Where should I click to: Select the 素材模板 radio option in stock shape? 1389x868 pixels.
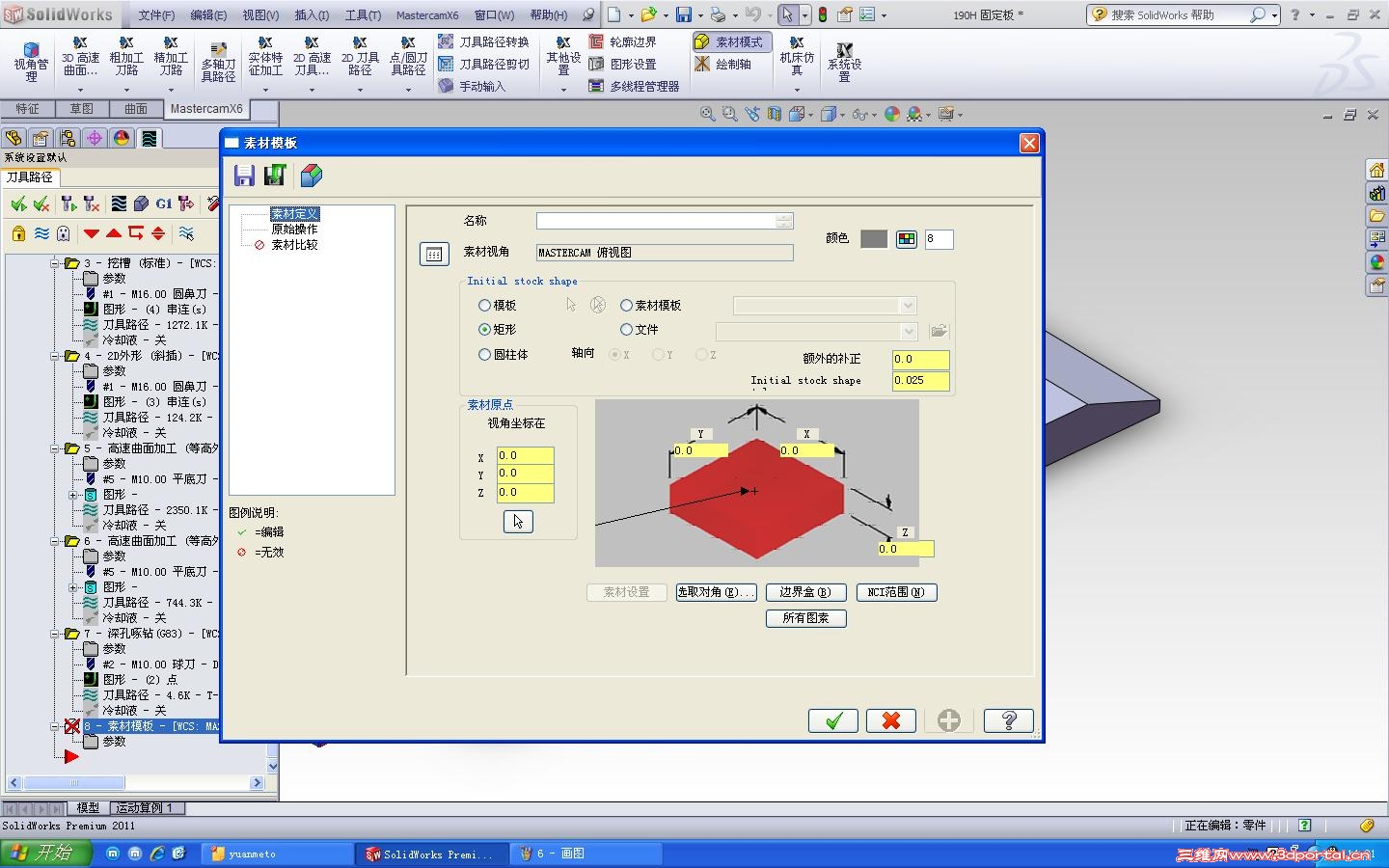pos(626,306)
